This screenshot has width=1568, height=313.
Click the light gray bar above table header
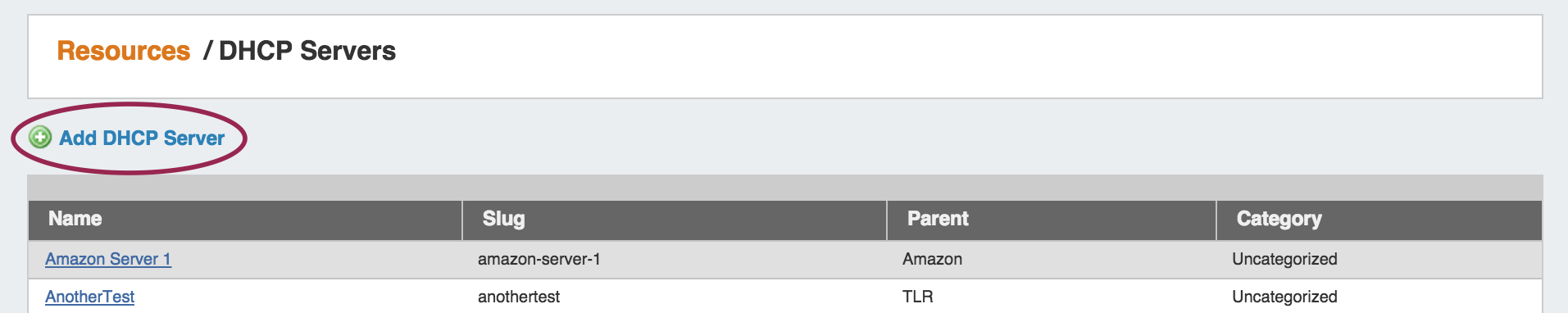pos(785,188)
